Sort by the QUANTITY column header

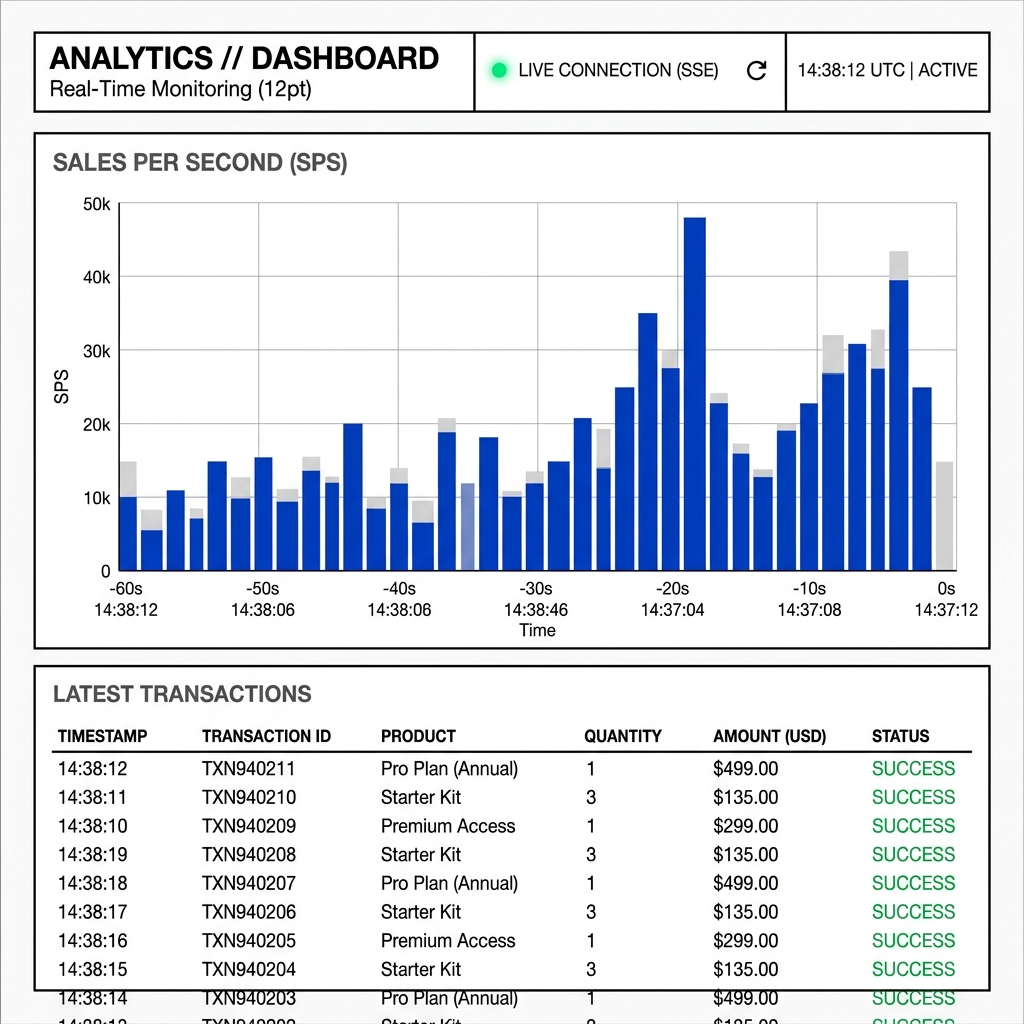click(x=622, y=736)
